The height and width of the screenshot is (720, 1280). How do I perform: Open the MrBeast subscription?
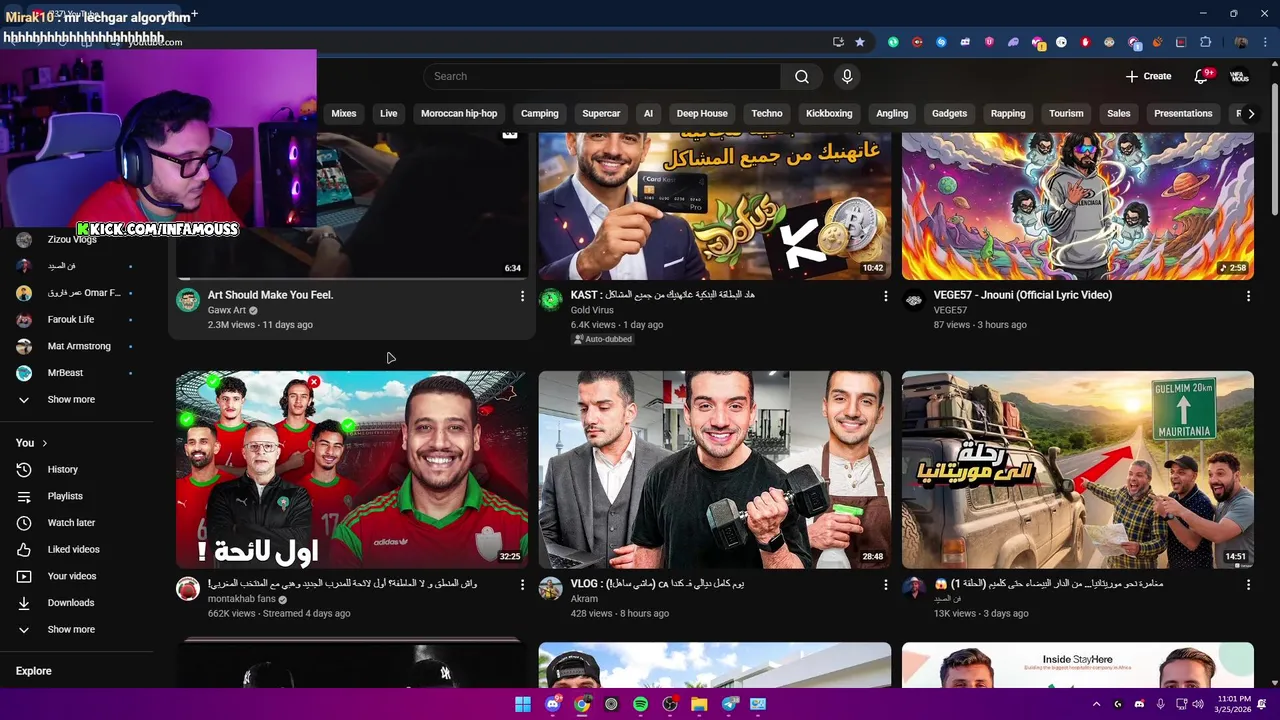click(76, 373)
